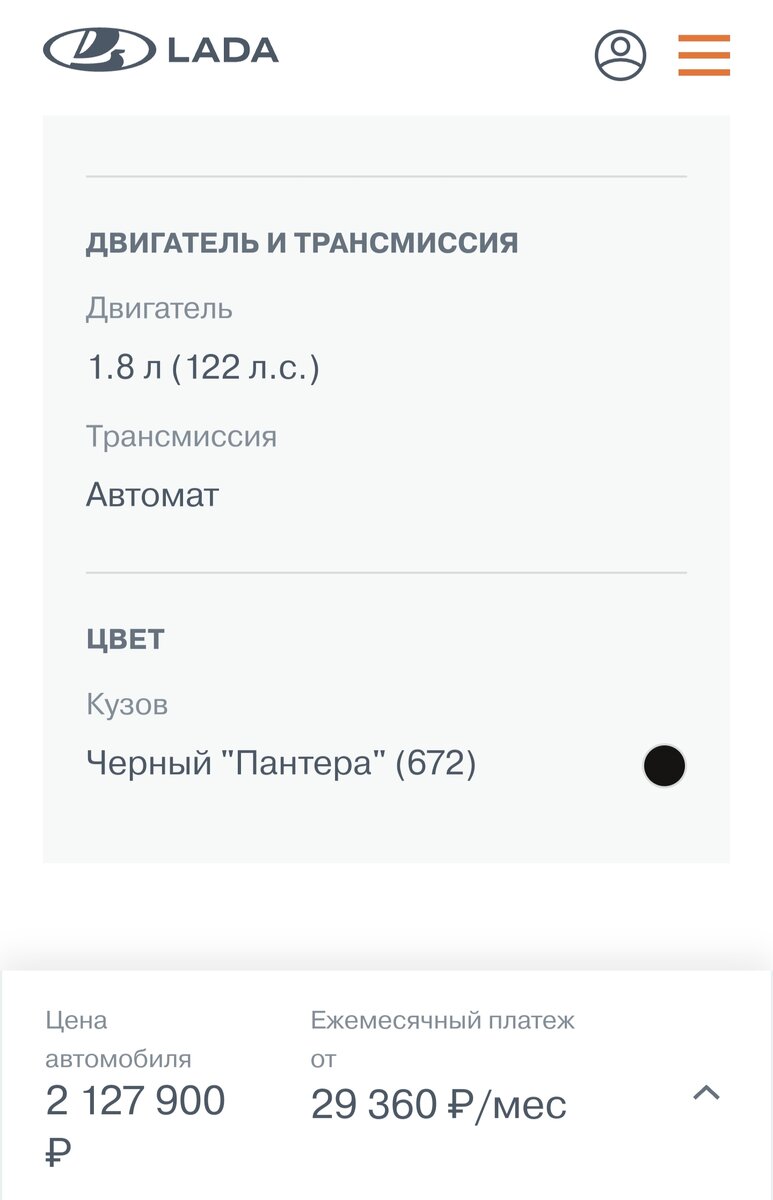Click the monthly payment 29 360 ₽/мес link

coord(440,1104)
